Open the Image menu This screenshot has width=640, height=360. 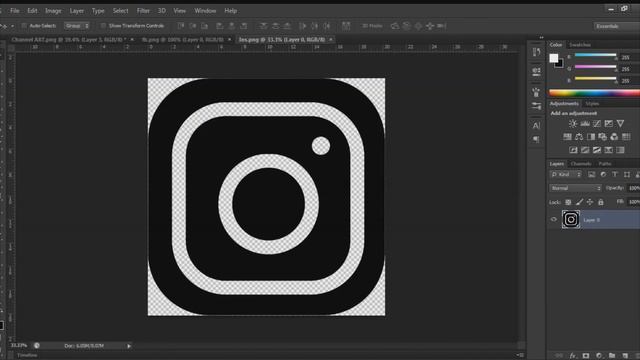[x=53, y=11]
